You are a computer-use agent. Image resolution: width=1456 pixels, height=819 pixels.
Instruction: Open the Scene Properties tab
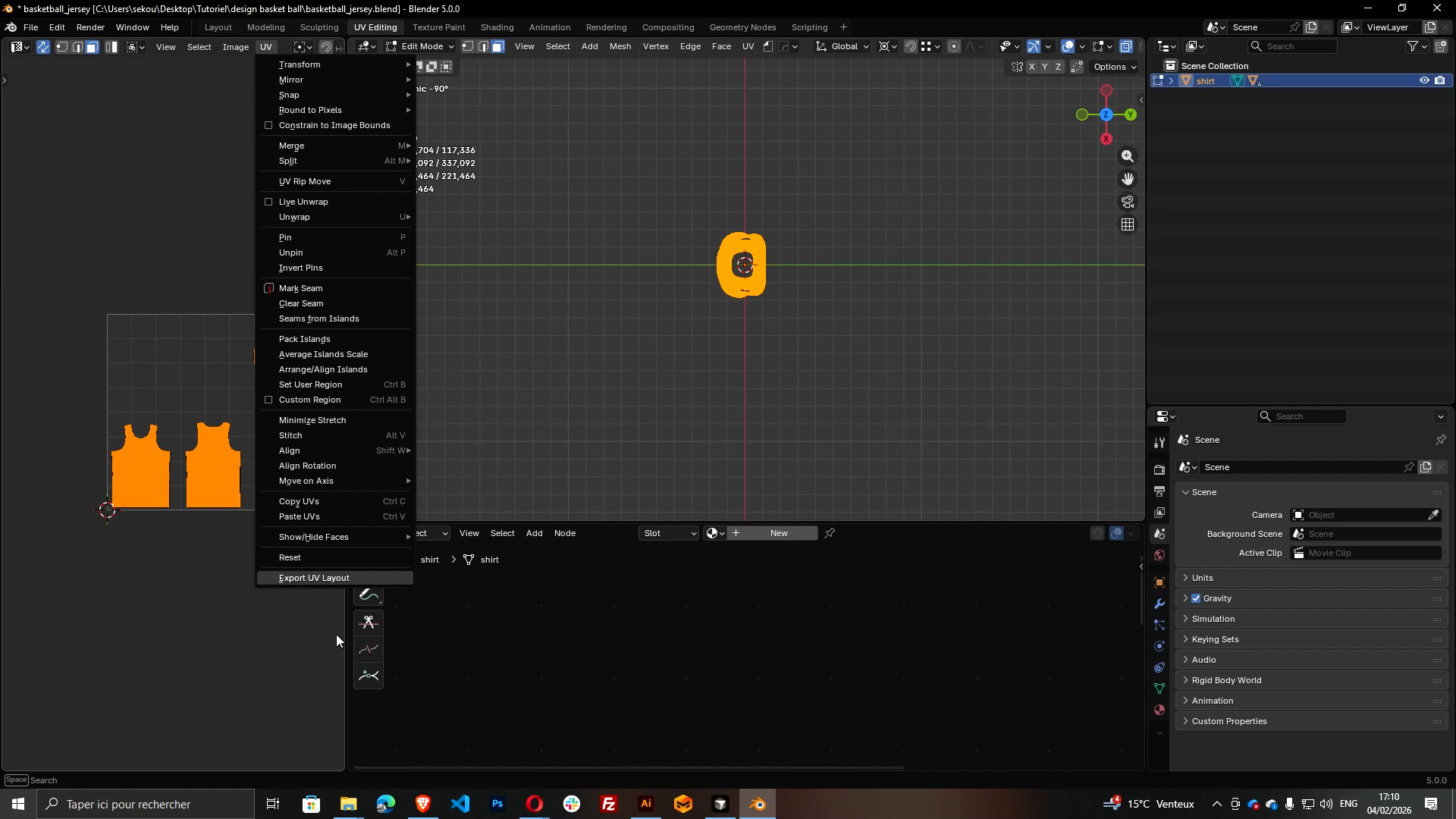click(x=1159, y=534)
